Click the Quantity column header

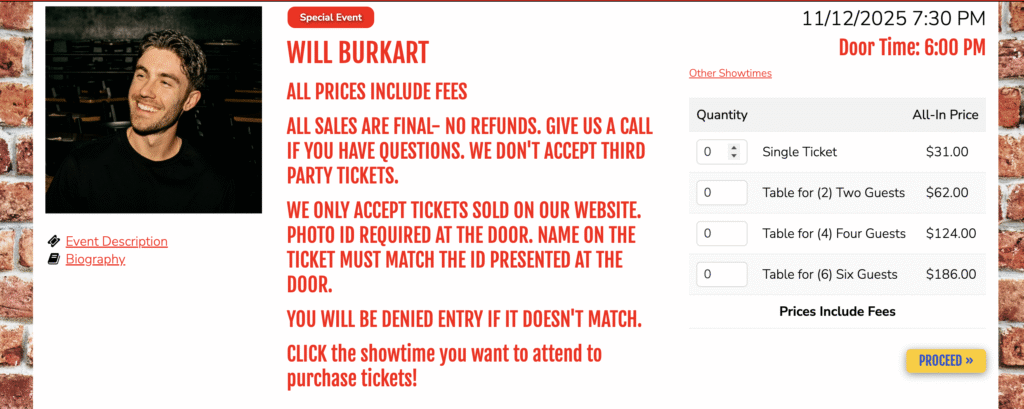(721, 115)
